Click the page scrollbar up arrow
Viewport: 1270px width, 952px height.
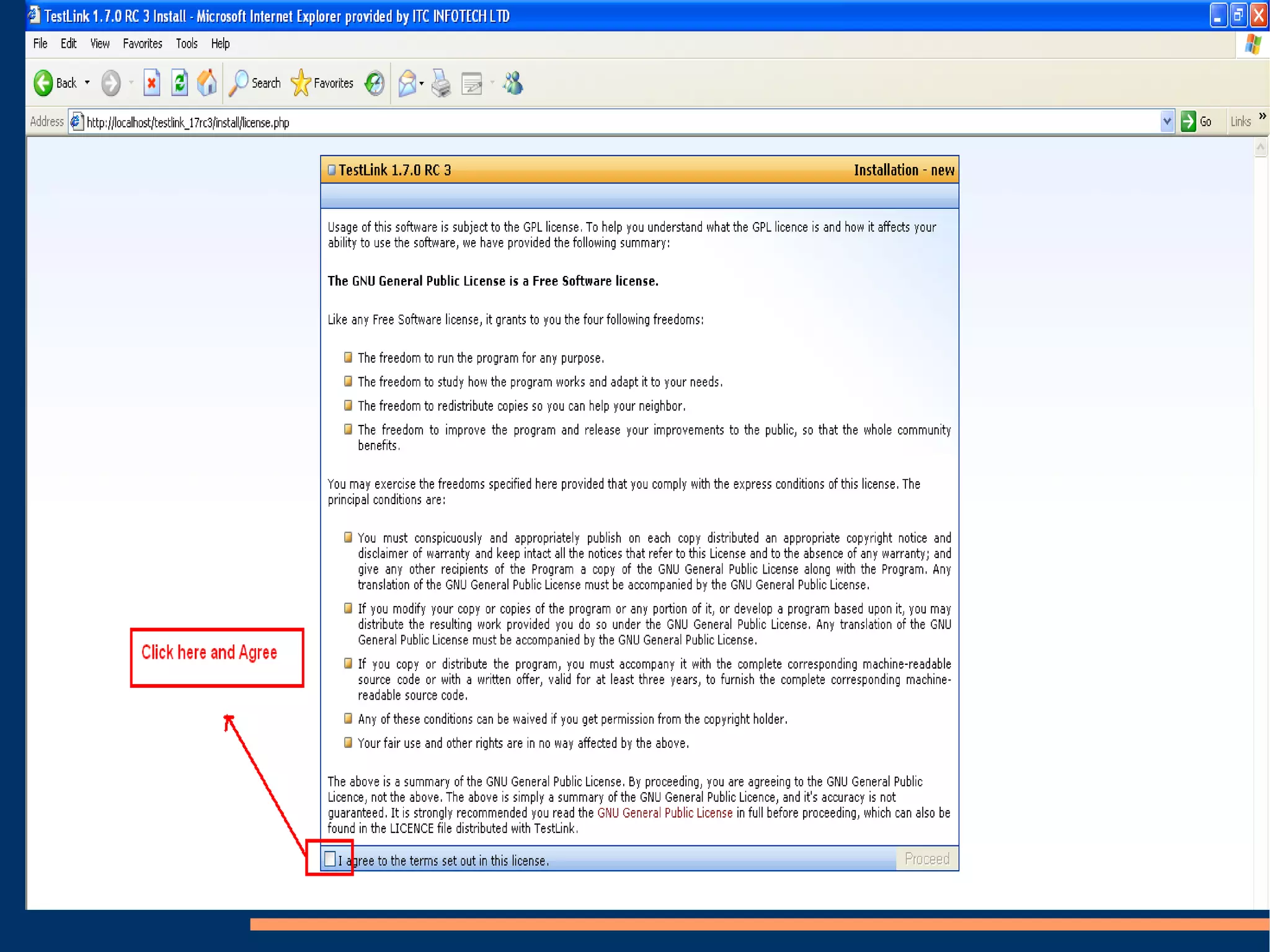coord(1260,148)
